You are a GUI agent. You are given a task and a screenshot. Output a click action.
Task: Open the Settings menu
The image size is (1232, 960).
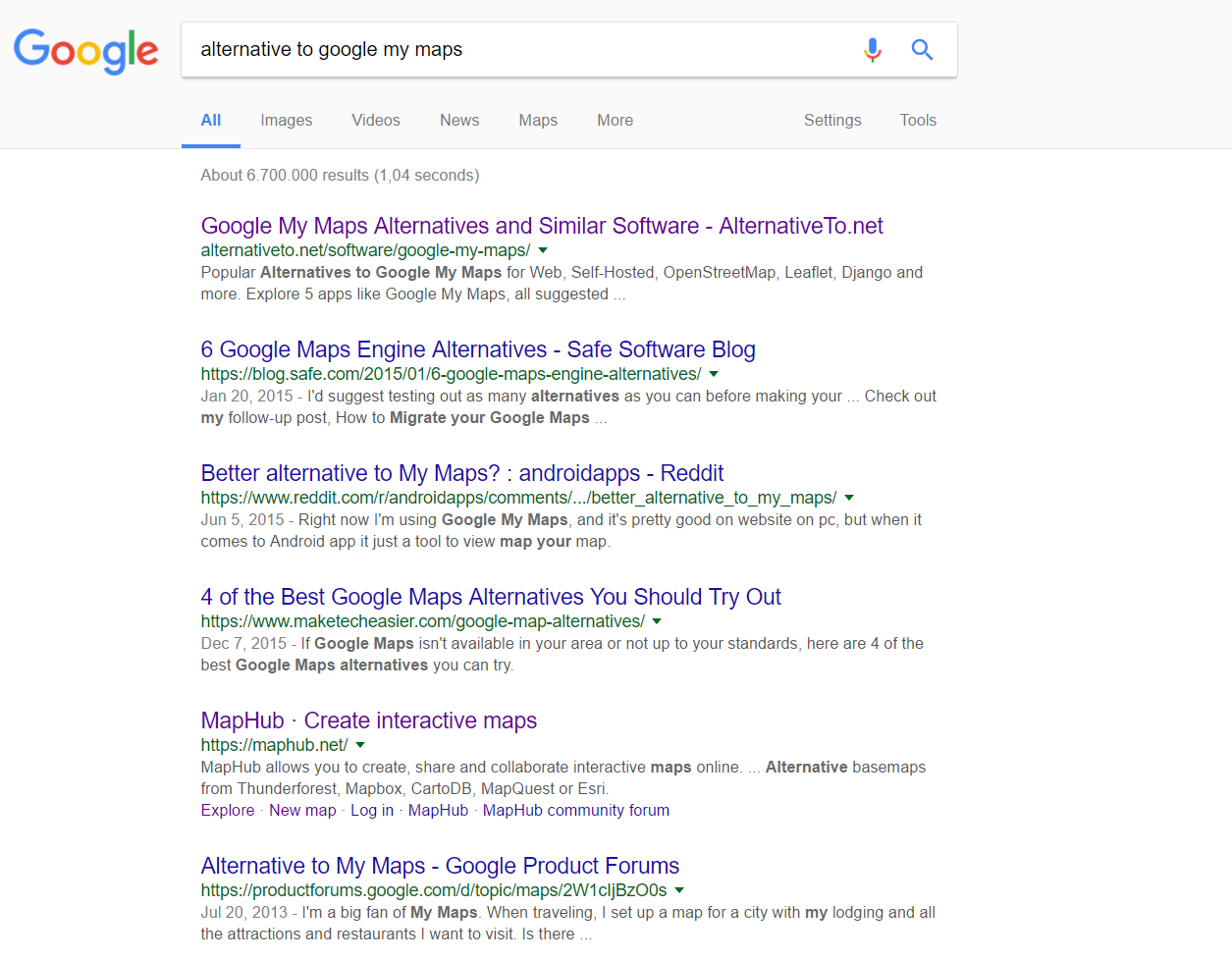point(832,120)
